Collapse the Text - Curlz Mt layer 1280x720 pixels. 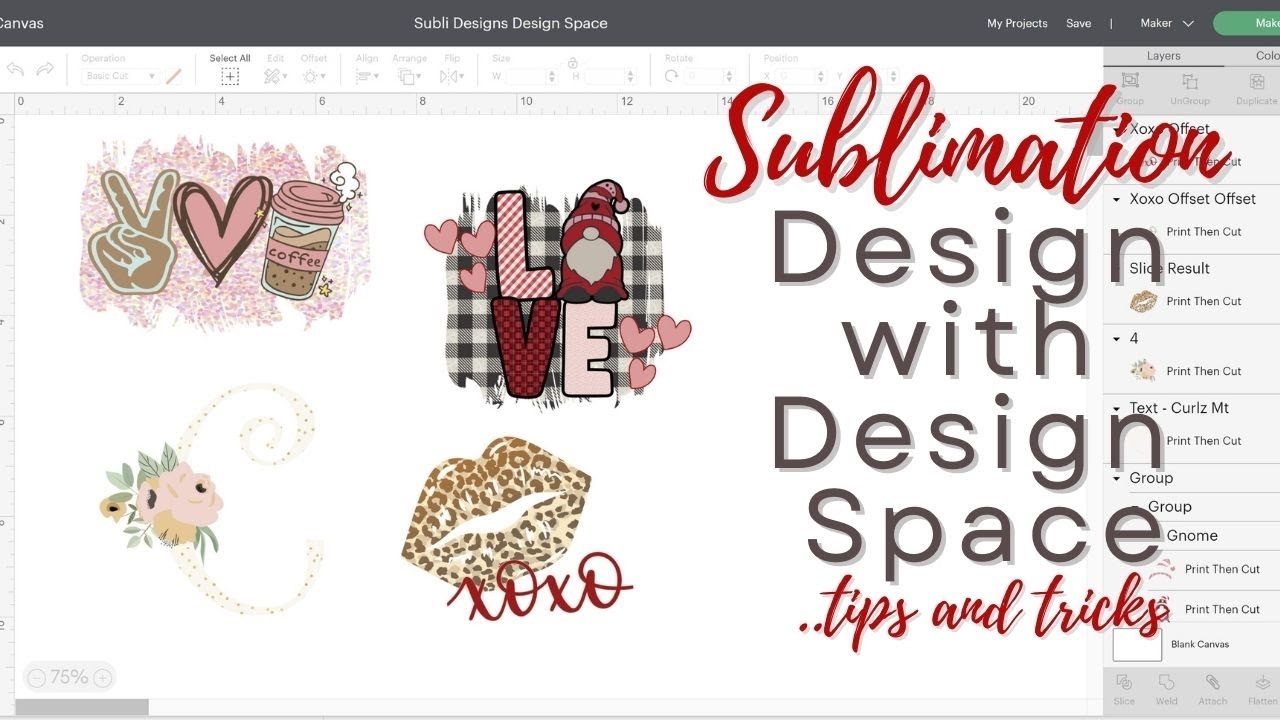[1117, 409]
